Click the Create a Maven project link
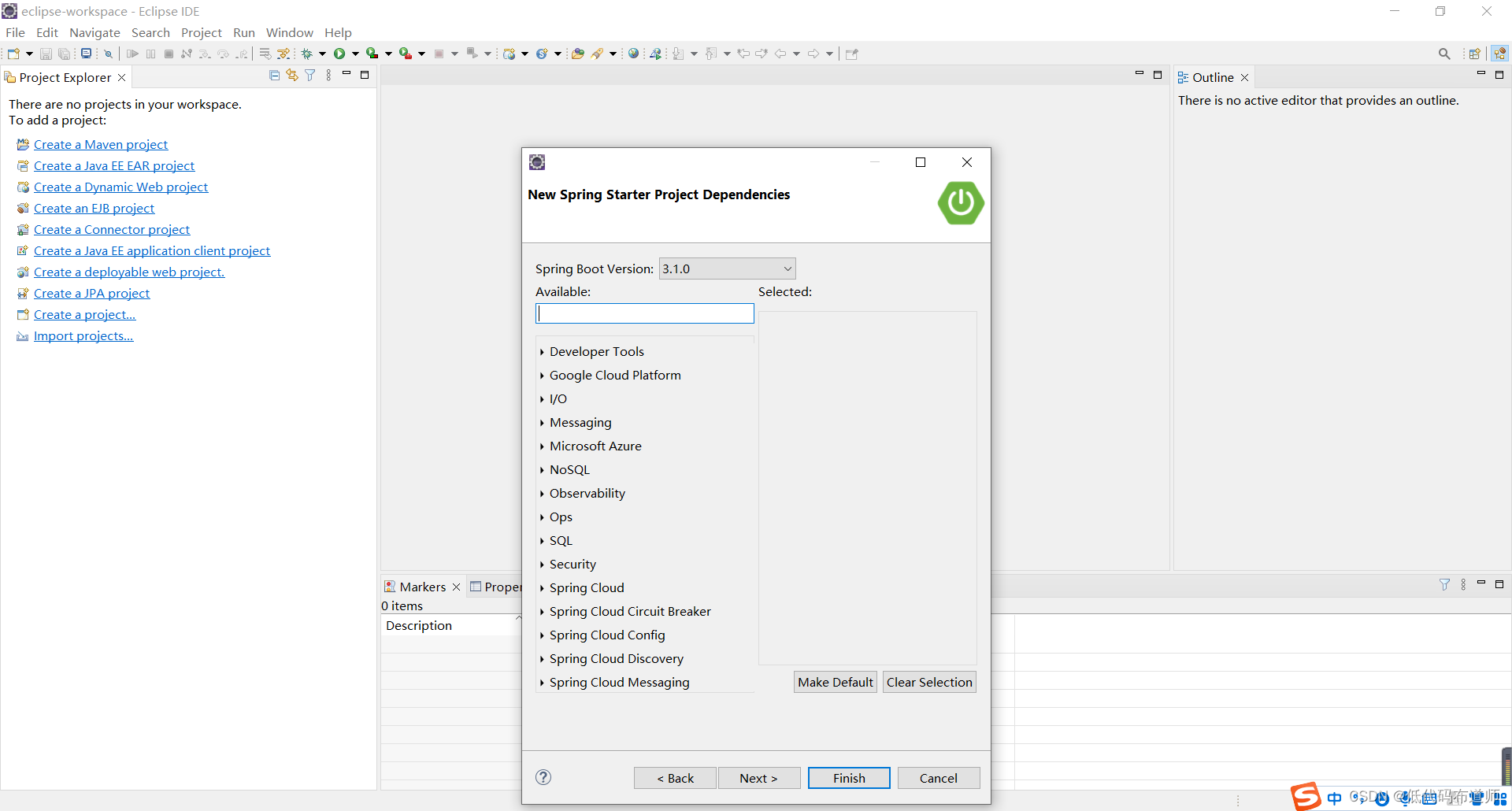The image size is (1512, 811). 101,144
